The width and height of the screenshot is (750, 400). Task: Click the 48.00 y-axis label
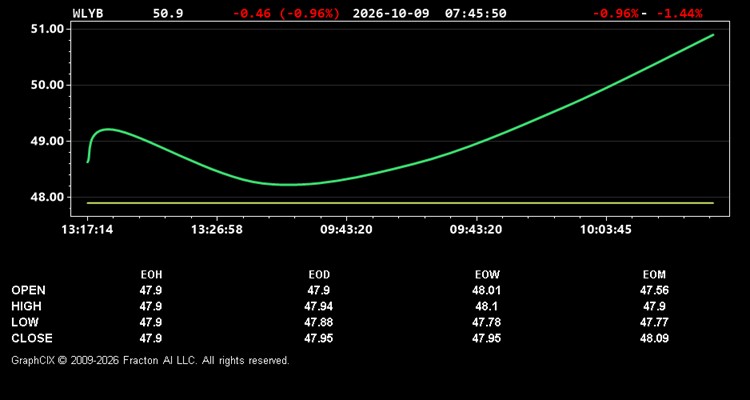pos(46,197)
